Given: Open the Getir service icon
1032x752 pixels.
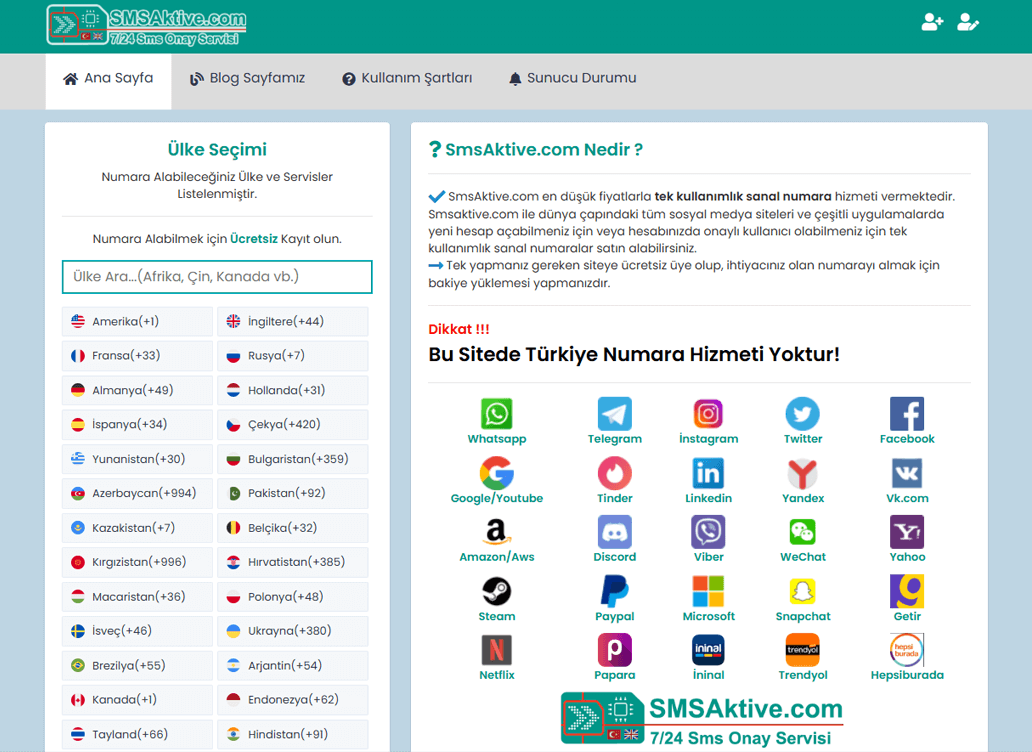Looking at the screenshot, I should [907, 591].
